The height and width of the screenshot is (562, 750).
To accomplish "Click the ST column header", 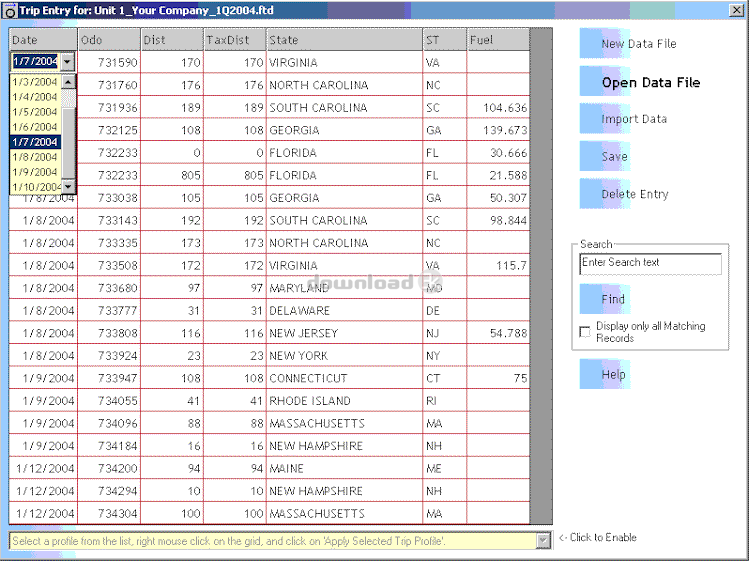I will 445,40.
